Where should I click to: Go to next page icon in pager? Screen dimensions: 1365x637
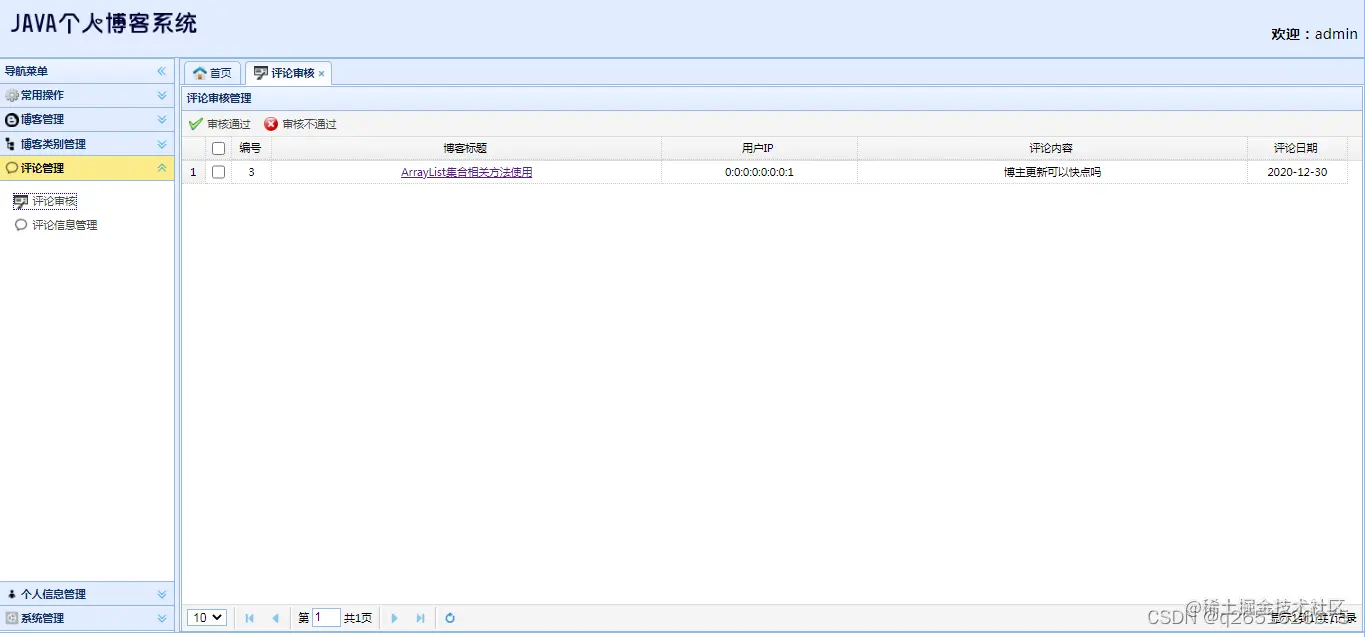coord(394,618)
